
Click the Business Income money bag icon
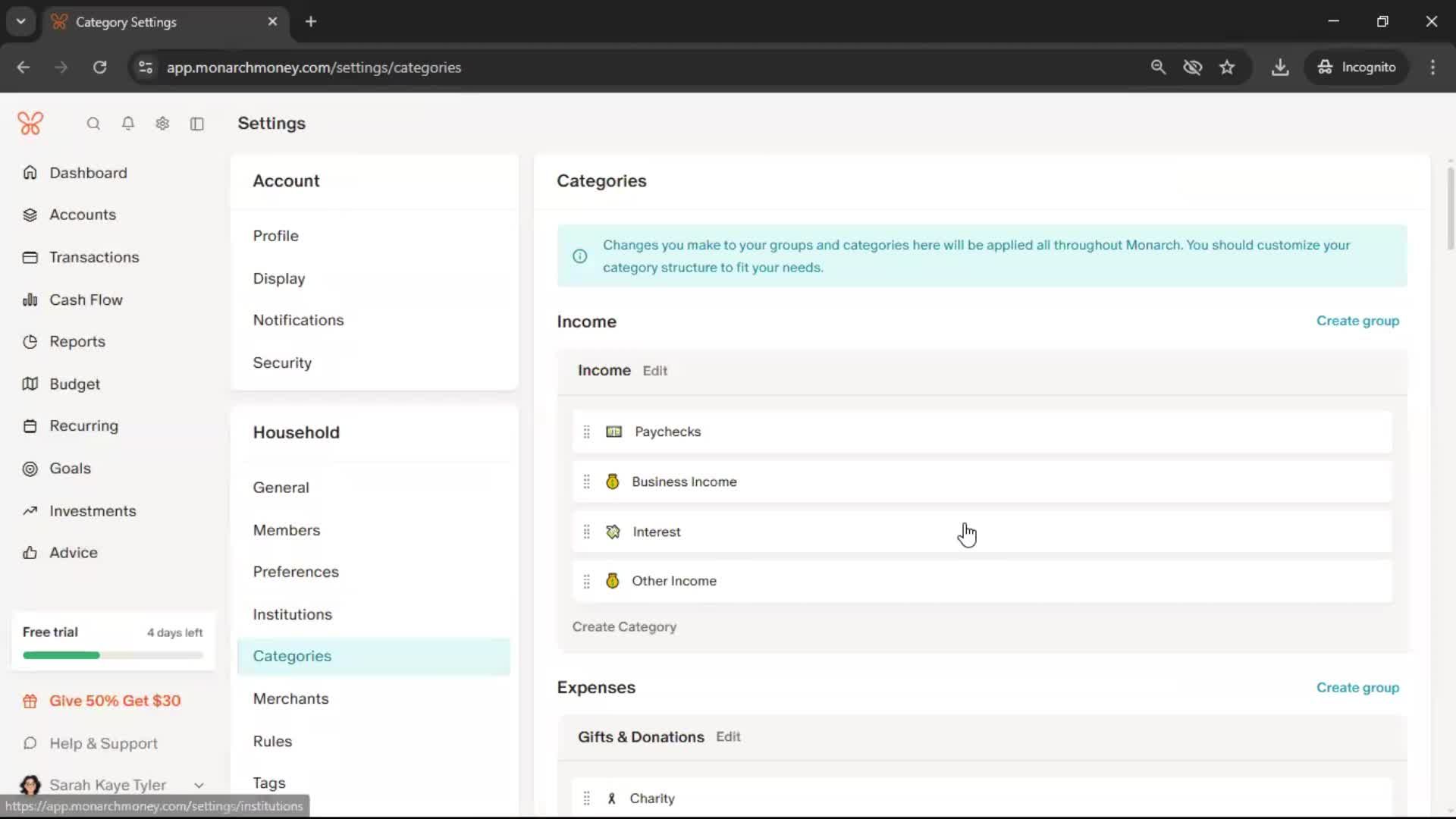click(613, 482)
